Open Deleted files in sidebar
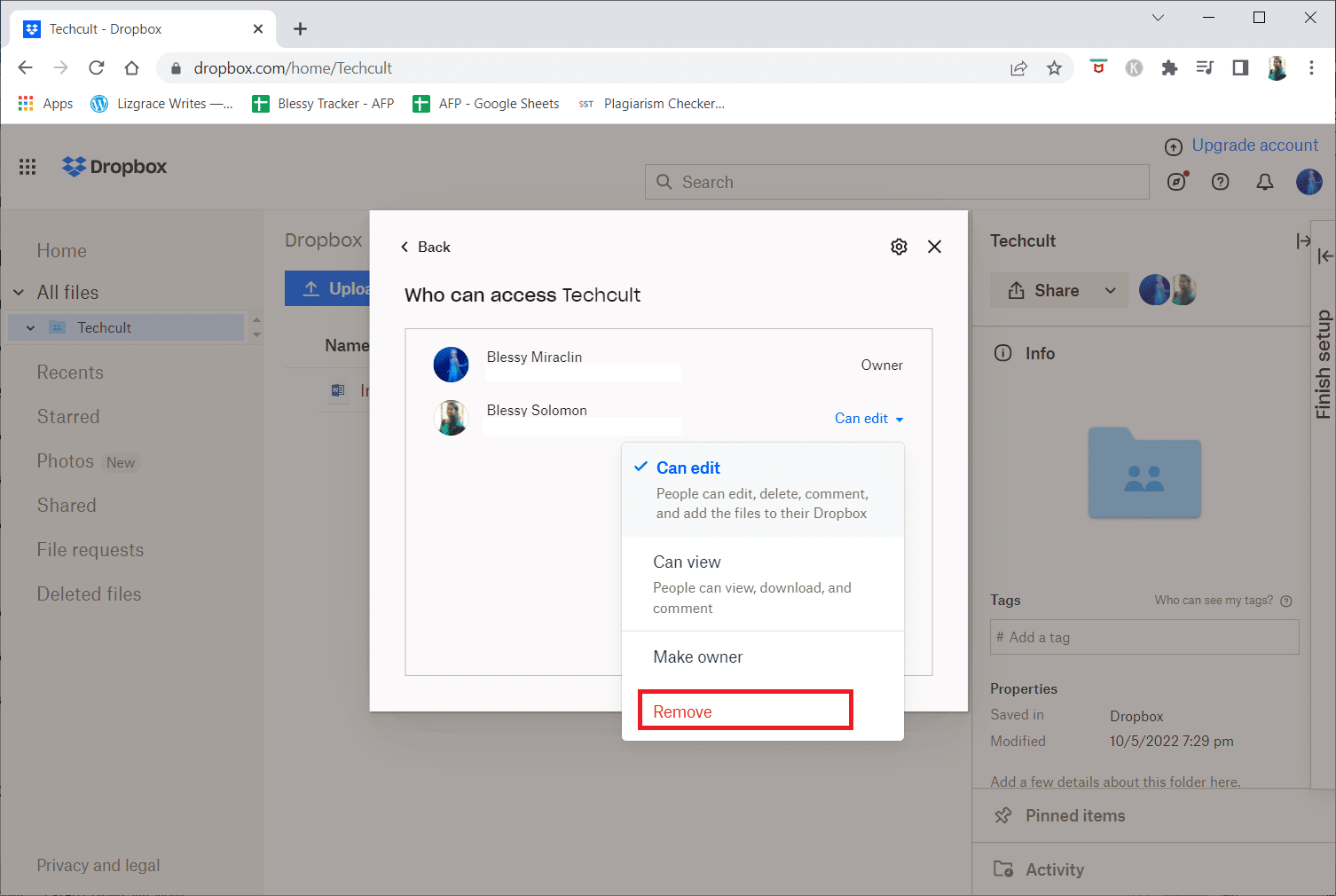The image size is (1336, 896). [x=89, y=594]
